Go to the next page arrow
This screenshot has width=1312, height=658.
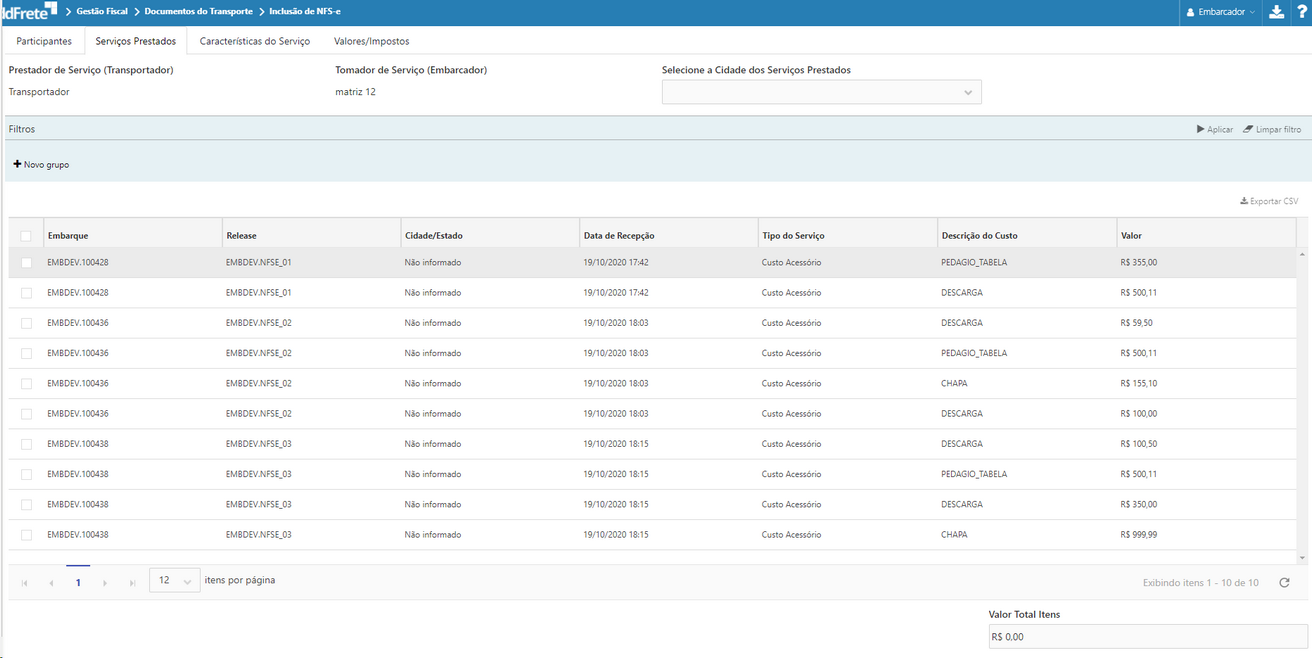click(x=105, y=583)
